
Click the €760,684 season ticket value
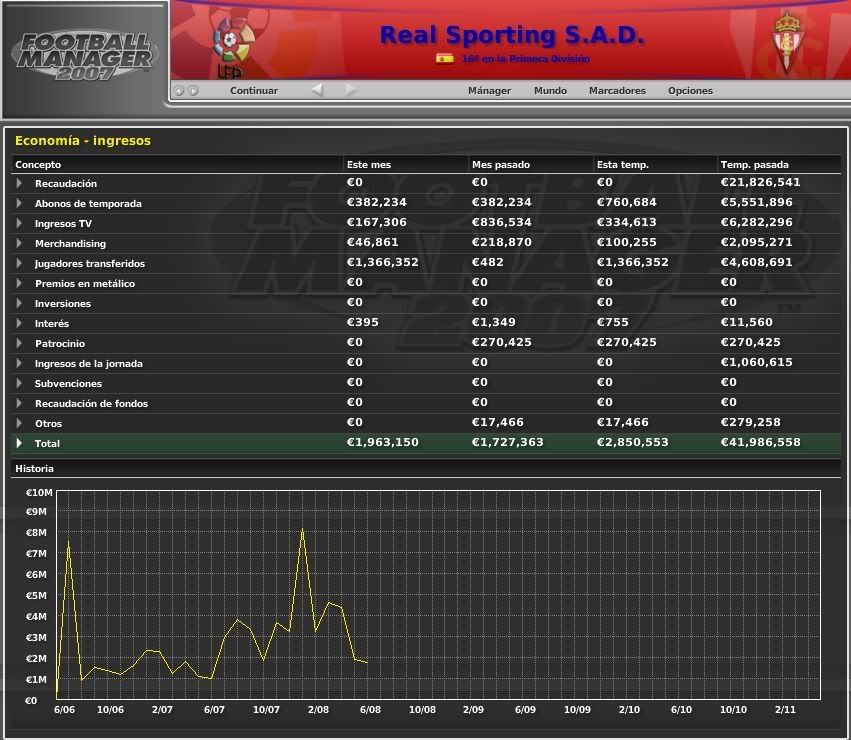pyautogui.click(x=627, y=203)
